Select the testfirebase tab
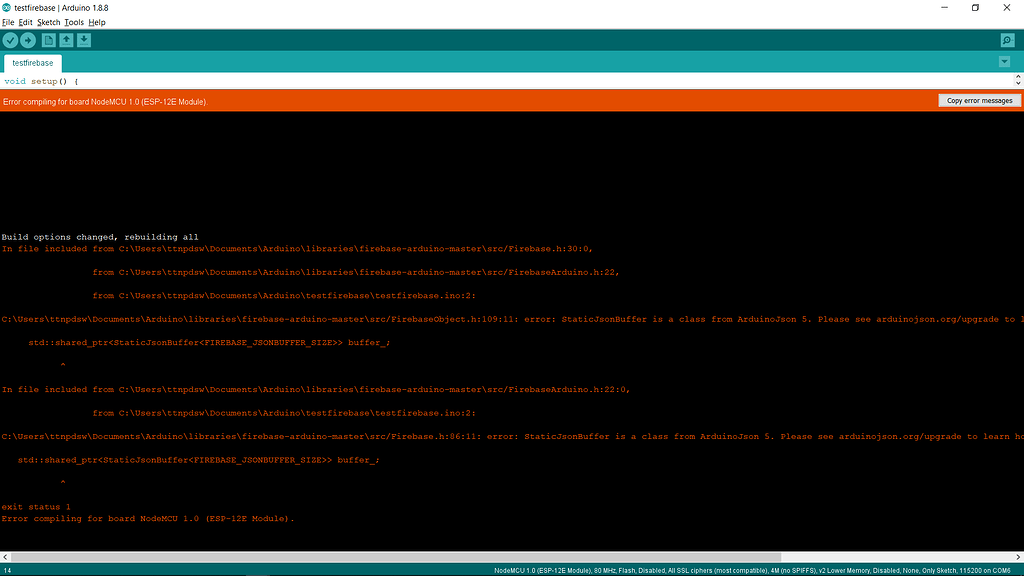1024x576 pixels. 32,63
